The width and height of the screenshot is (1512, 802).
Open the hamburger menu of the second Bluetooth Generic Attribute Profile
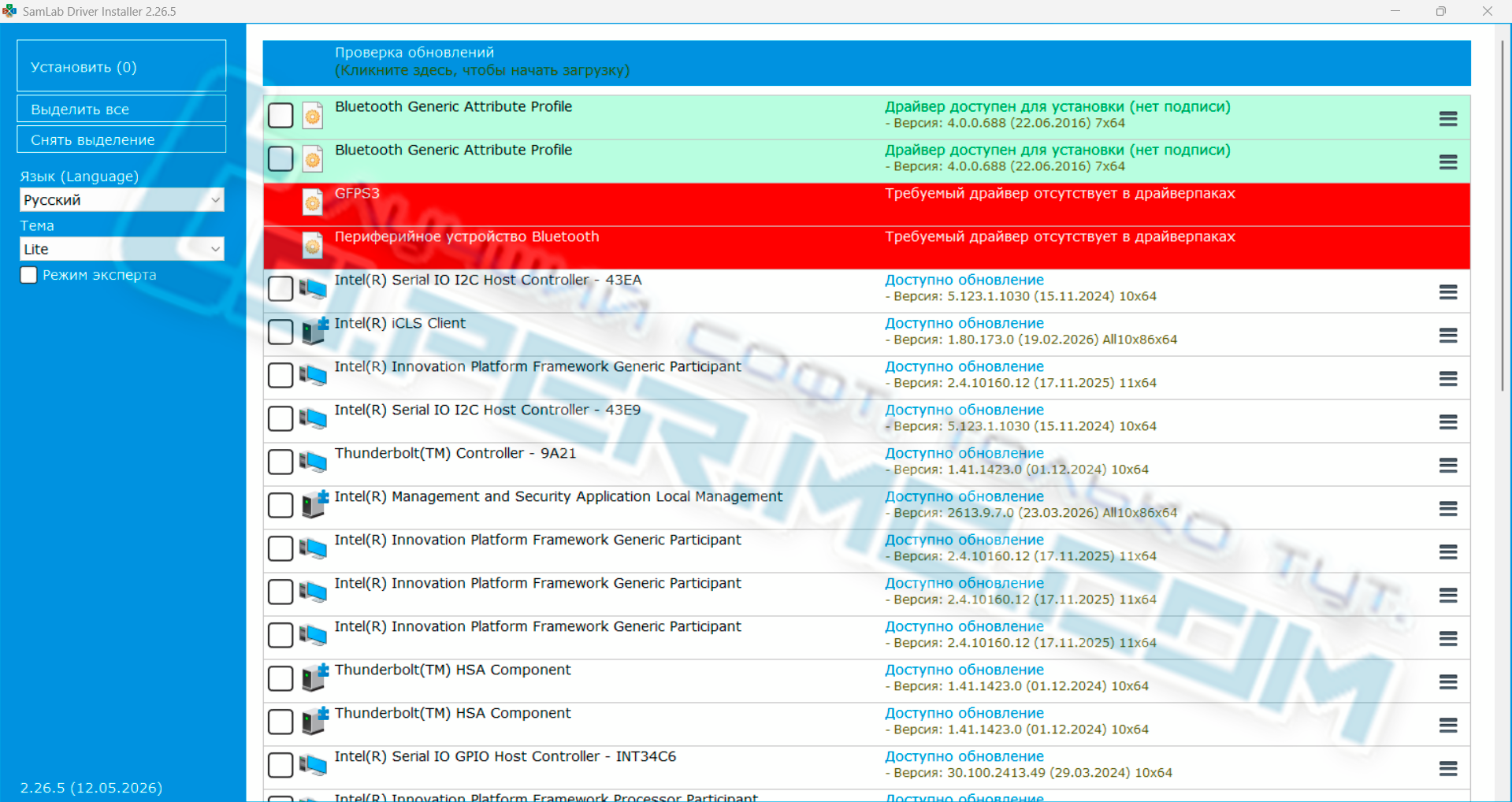(x=1448, y=162)
